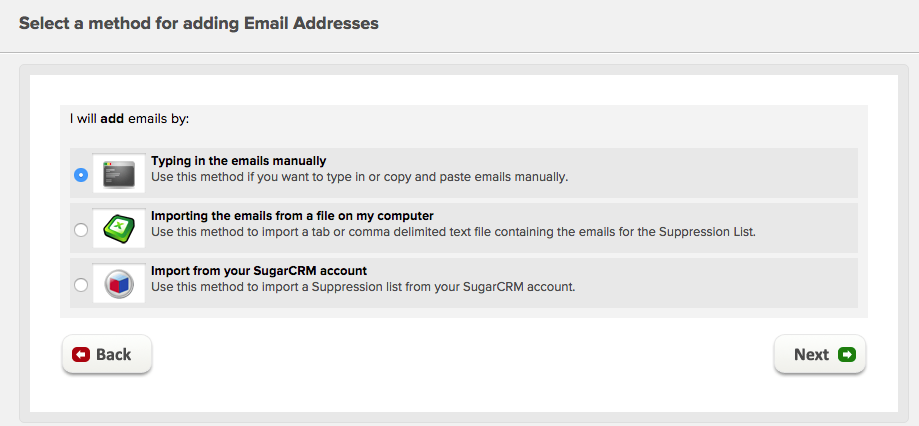
Task: Click 'Import from your SugarCRM account' title
Action: point(259,271)
